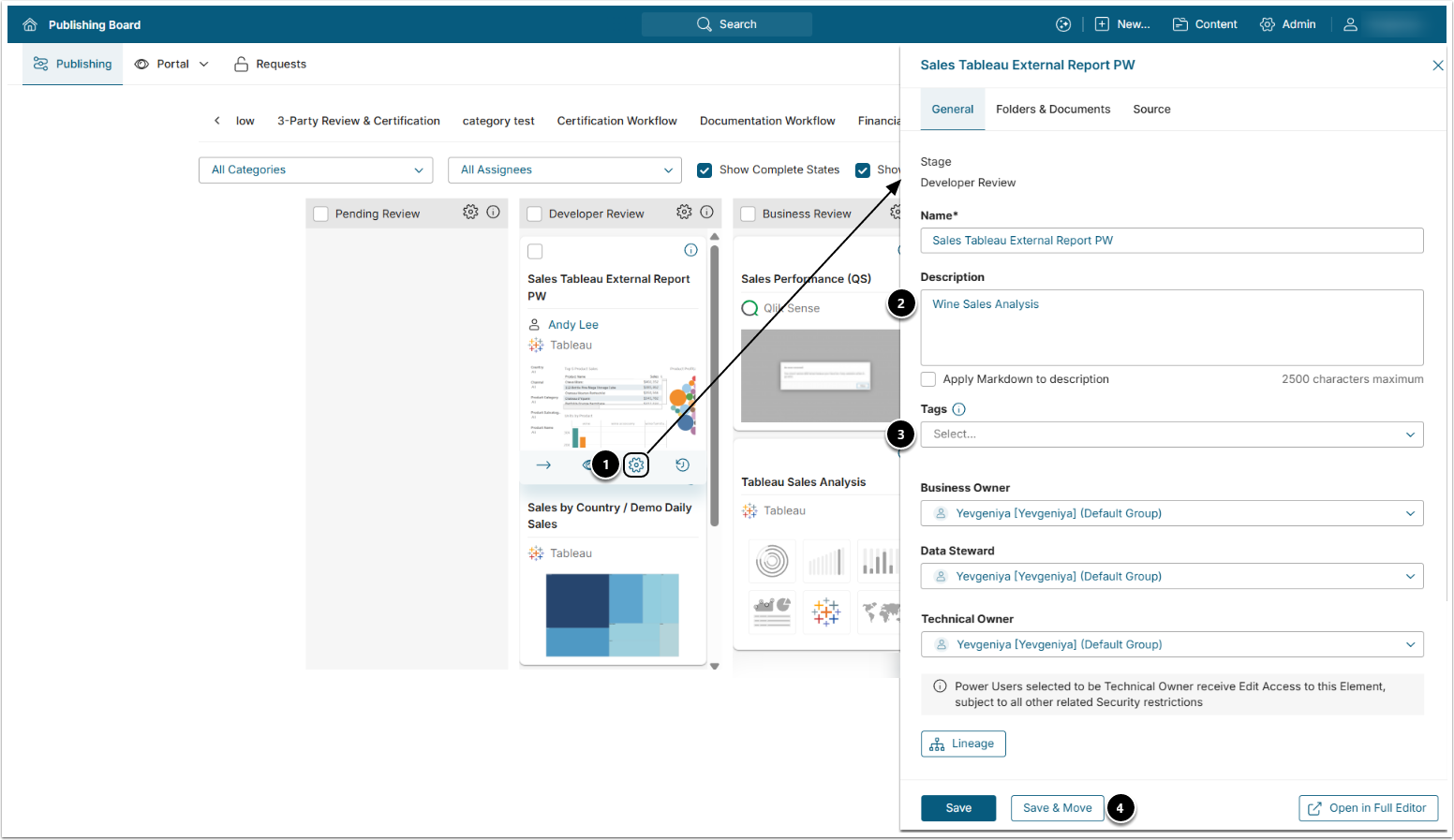Click the gear icon on the Sales Tableau card
This screenshot has width=1454, height=840.
[636, 464]
